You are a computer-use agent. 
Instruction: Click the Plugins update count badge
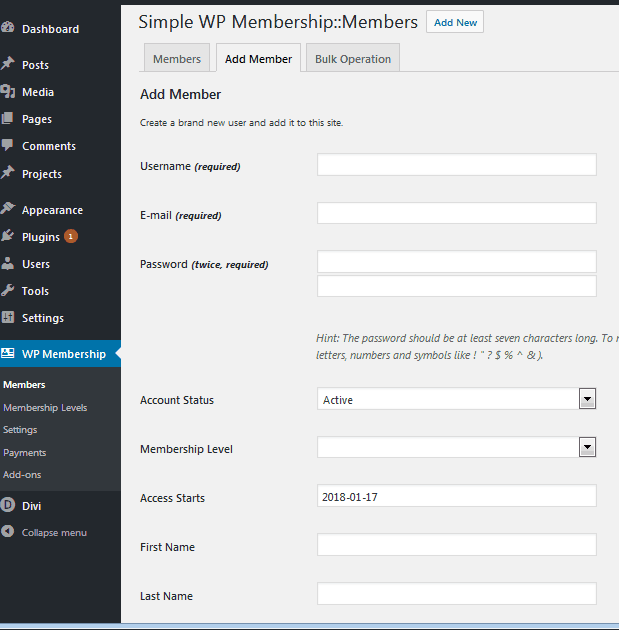71,236
